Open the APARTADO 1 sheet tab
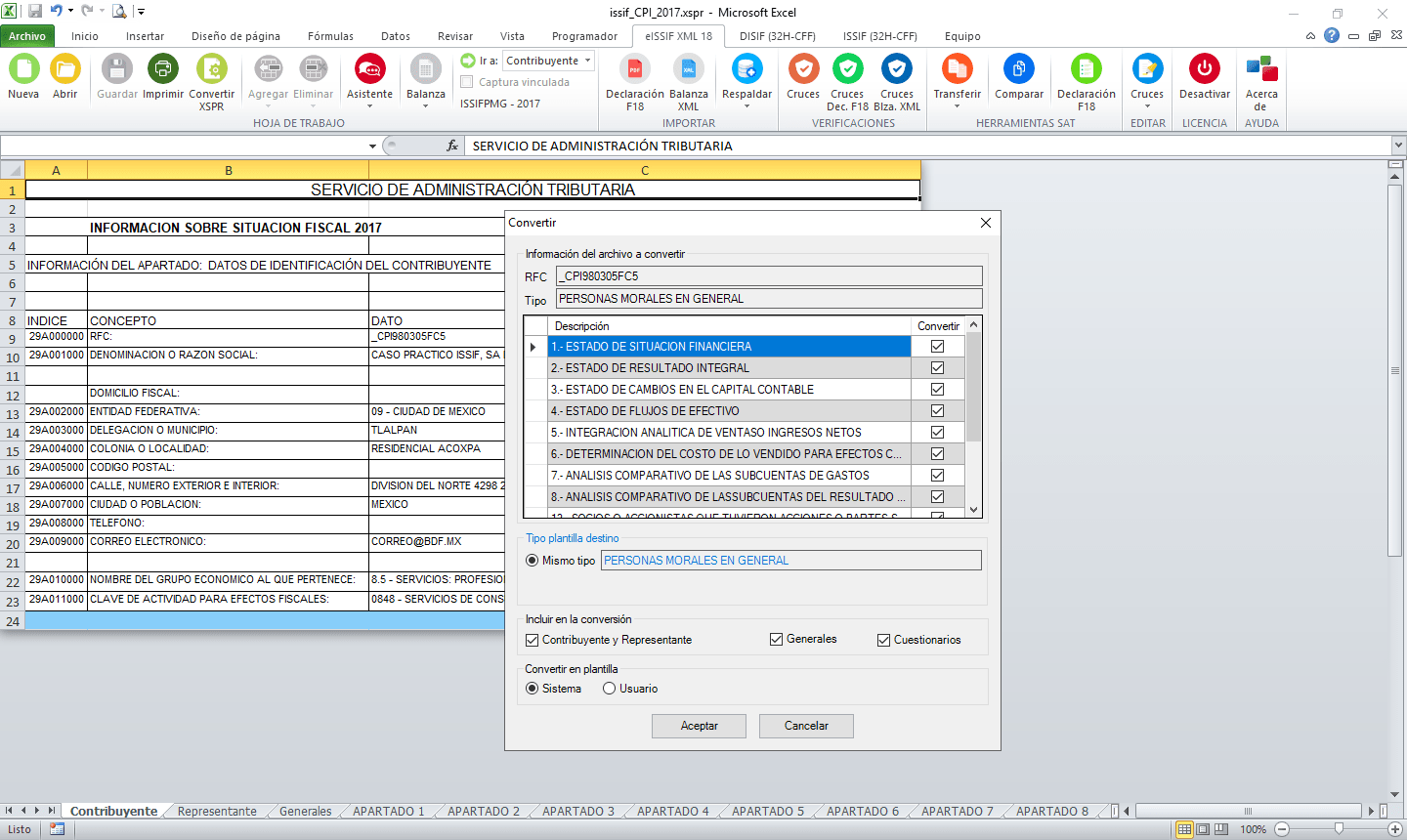 point(389,812)
